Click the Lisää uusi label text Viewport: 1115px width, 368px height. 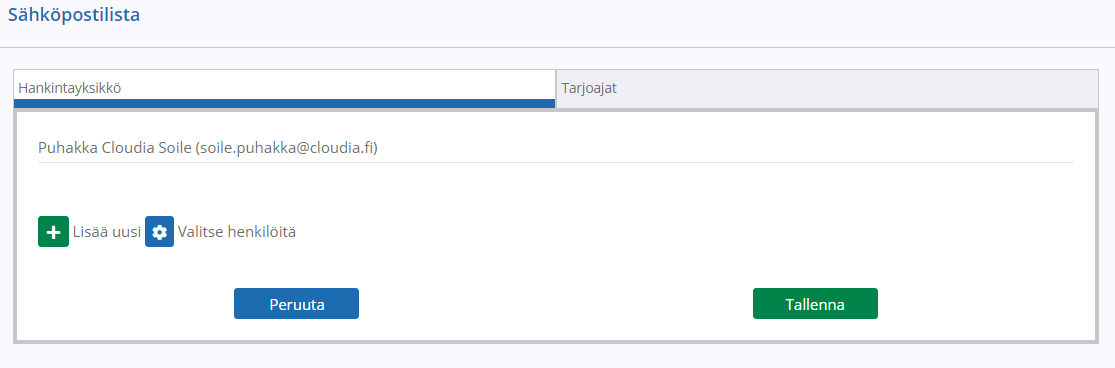(107, 232)
